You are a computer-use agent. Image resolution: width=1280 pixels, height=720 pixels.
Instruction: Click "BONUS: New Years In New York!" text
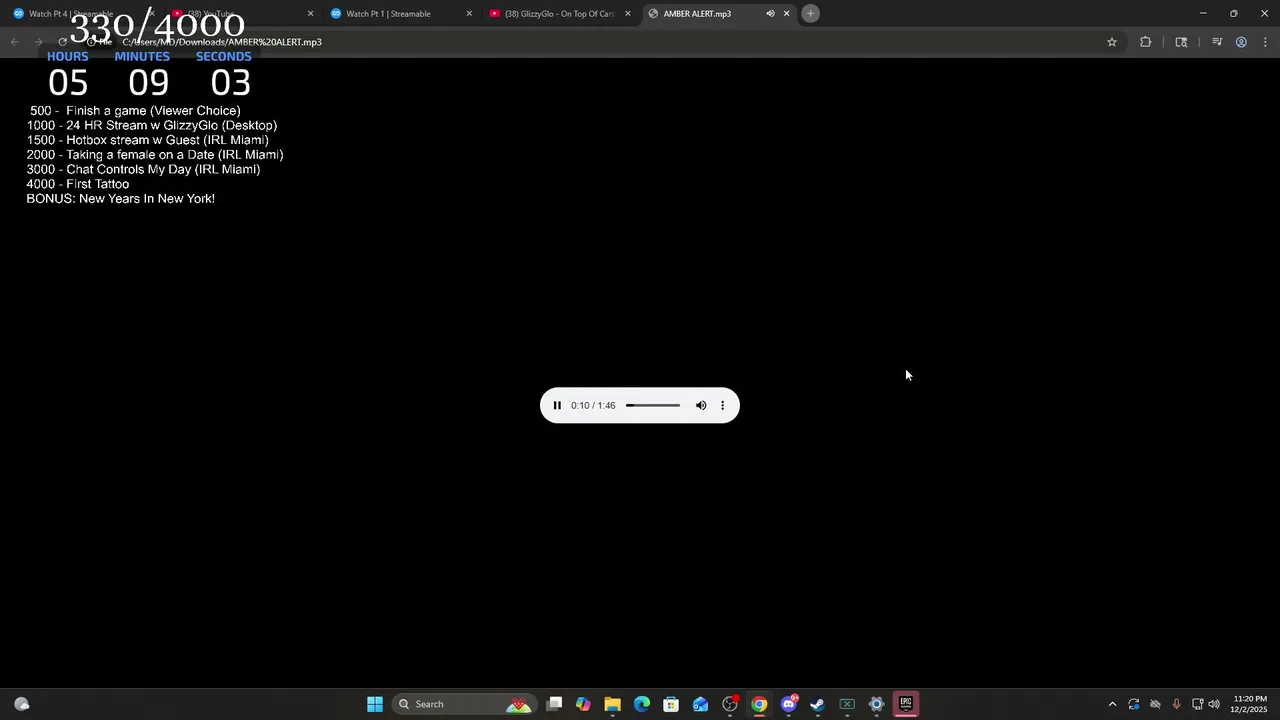(121, 199)
